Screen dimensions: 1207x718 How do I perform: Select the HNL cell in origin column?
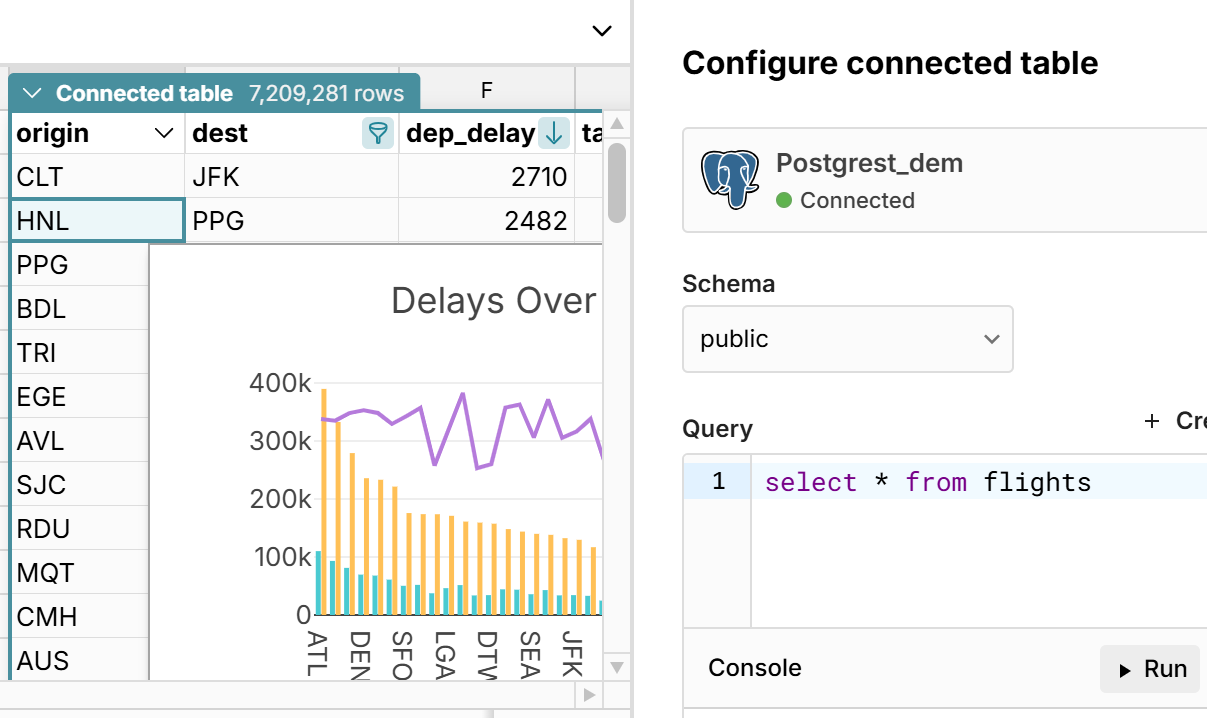[98, 221]
